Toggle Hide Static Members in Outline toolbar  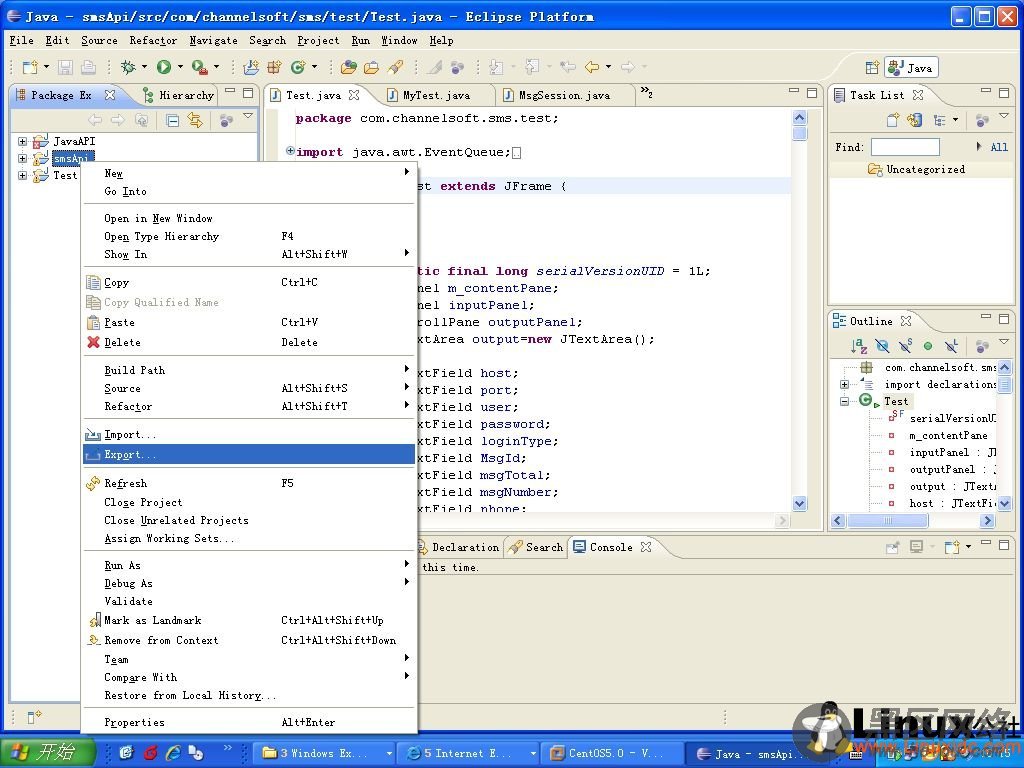tap(905, 345)
